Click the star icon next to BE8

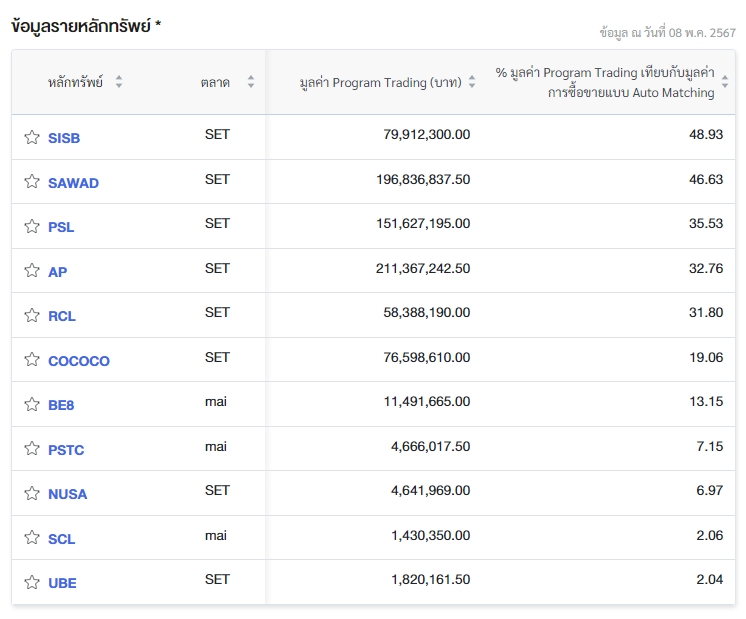pyautogui.click(x=32, y=405)
